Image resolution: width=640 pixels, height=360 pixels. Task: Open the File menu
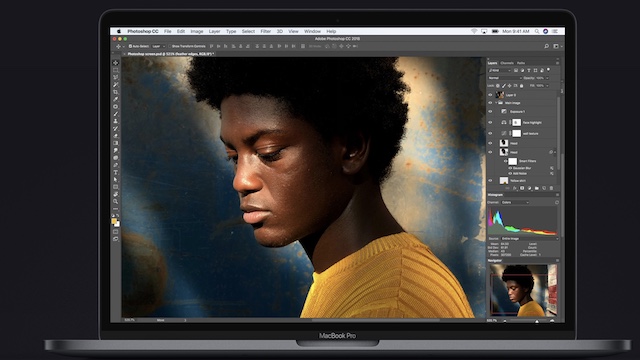point(168,31)
